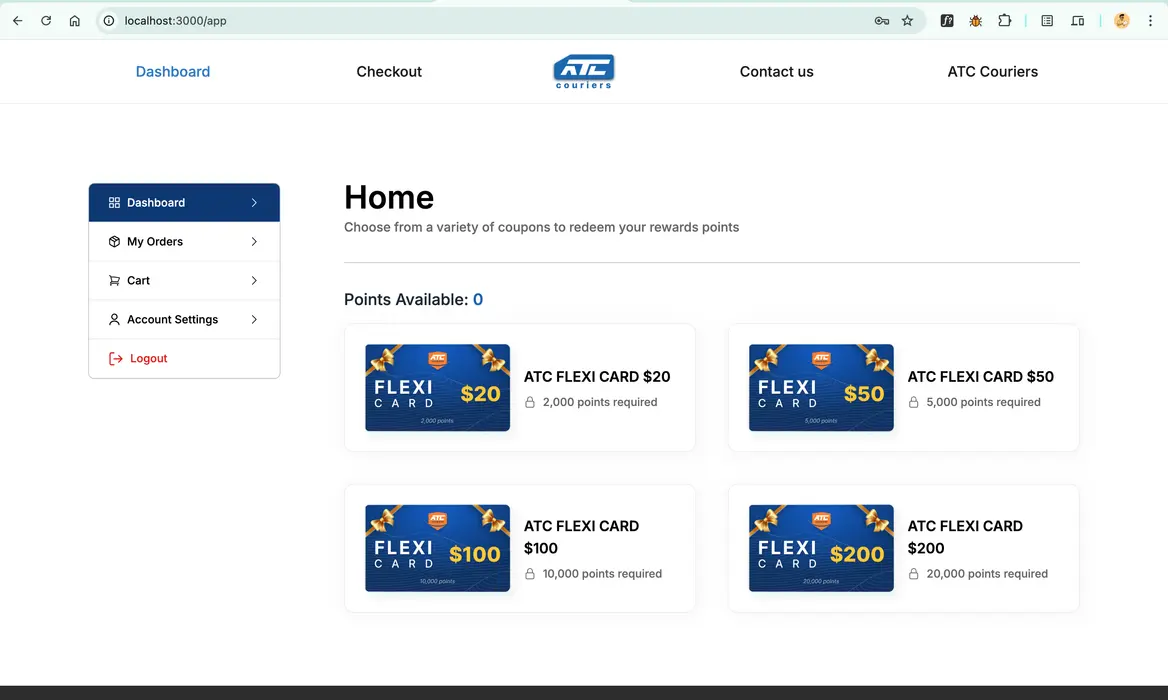Expand the Cart chevron

[254, 281]
